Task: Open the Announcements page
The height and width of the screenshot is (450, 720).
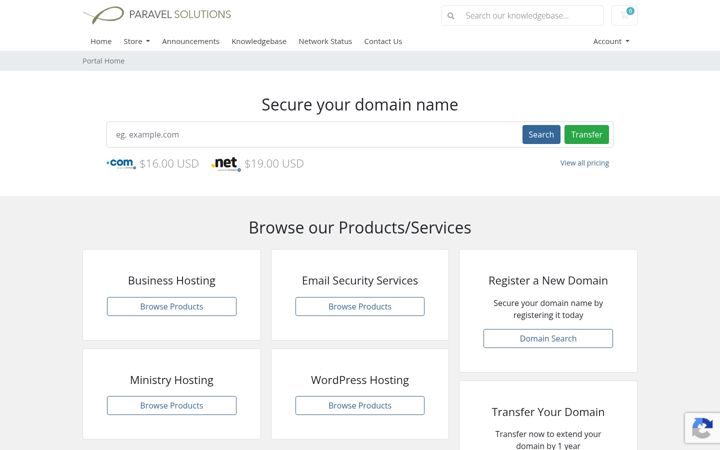Action: [191, 41]
